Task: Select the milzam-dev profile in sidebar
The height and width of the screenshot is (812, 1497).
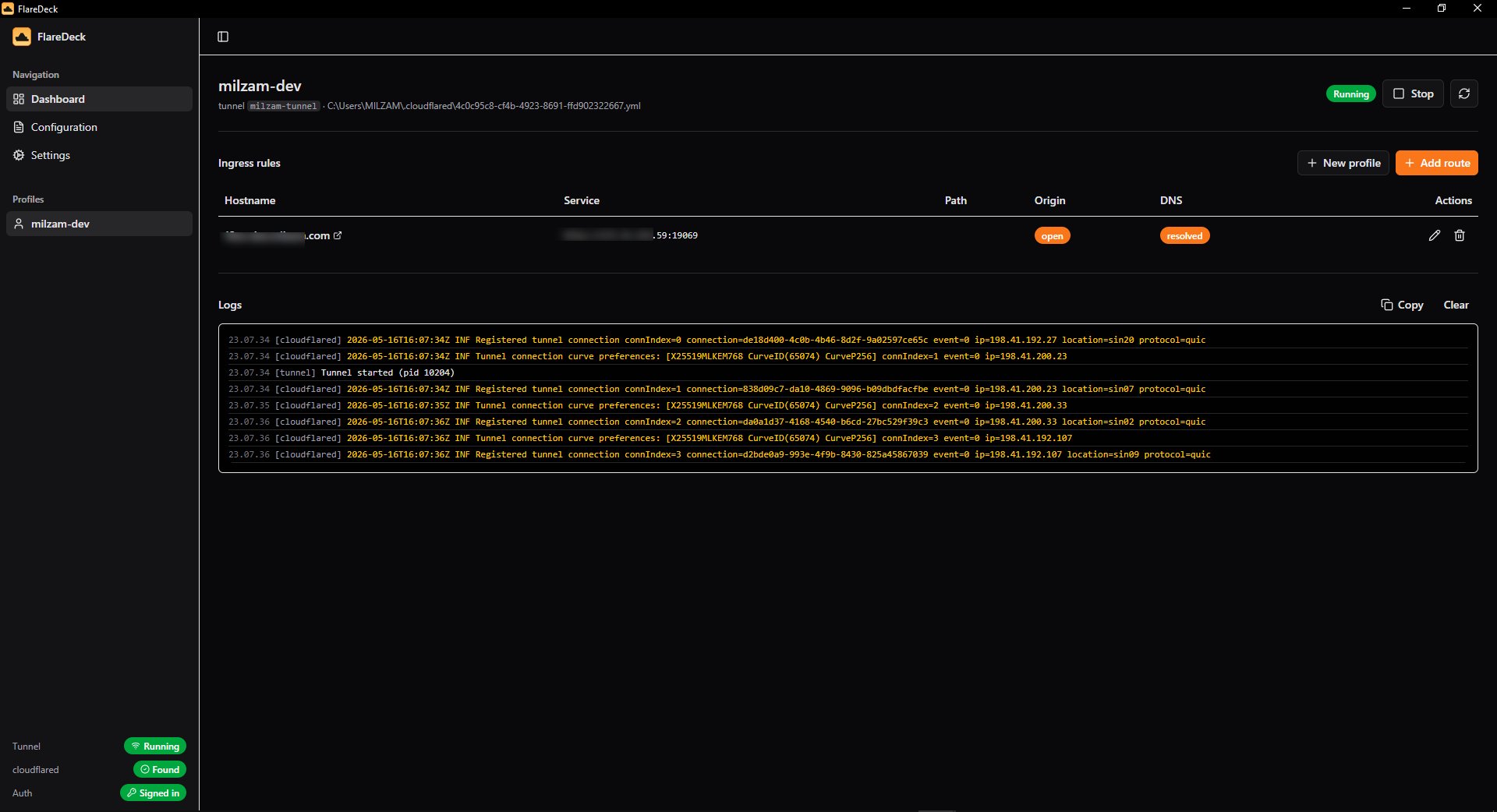Action: (x=99, y=224)
